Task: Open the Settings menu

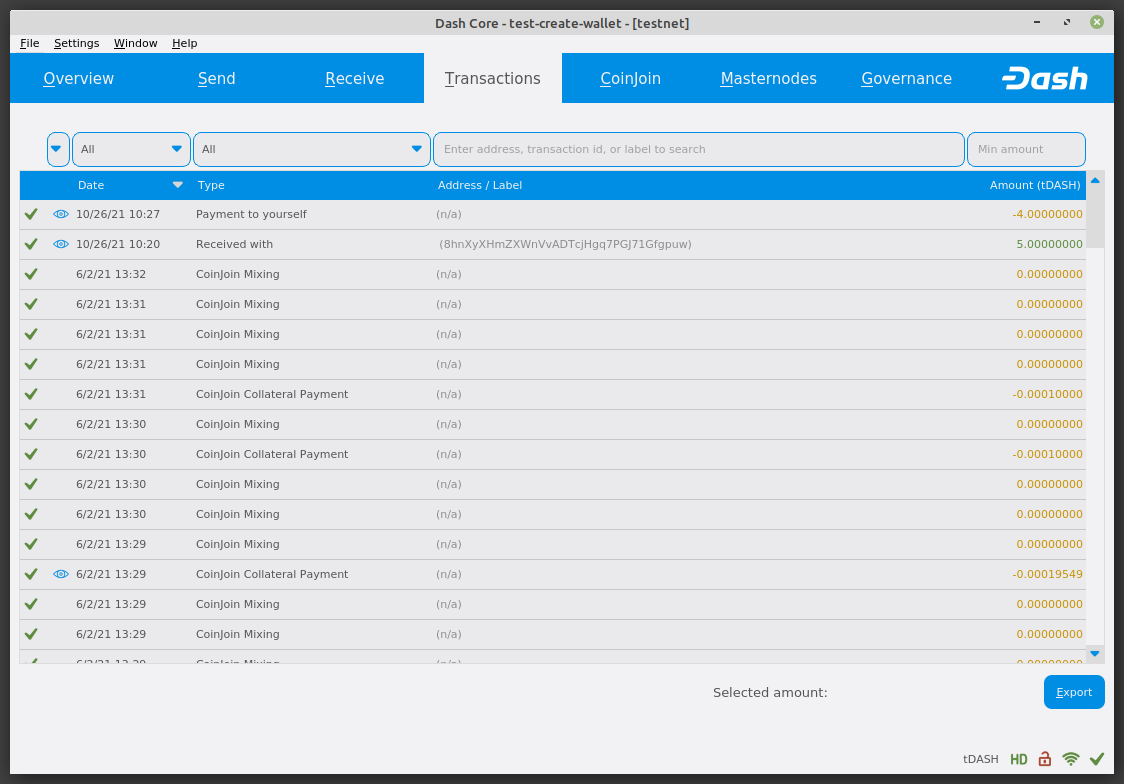Action: pos(76,43)
